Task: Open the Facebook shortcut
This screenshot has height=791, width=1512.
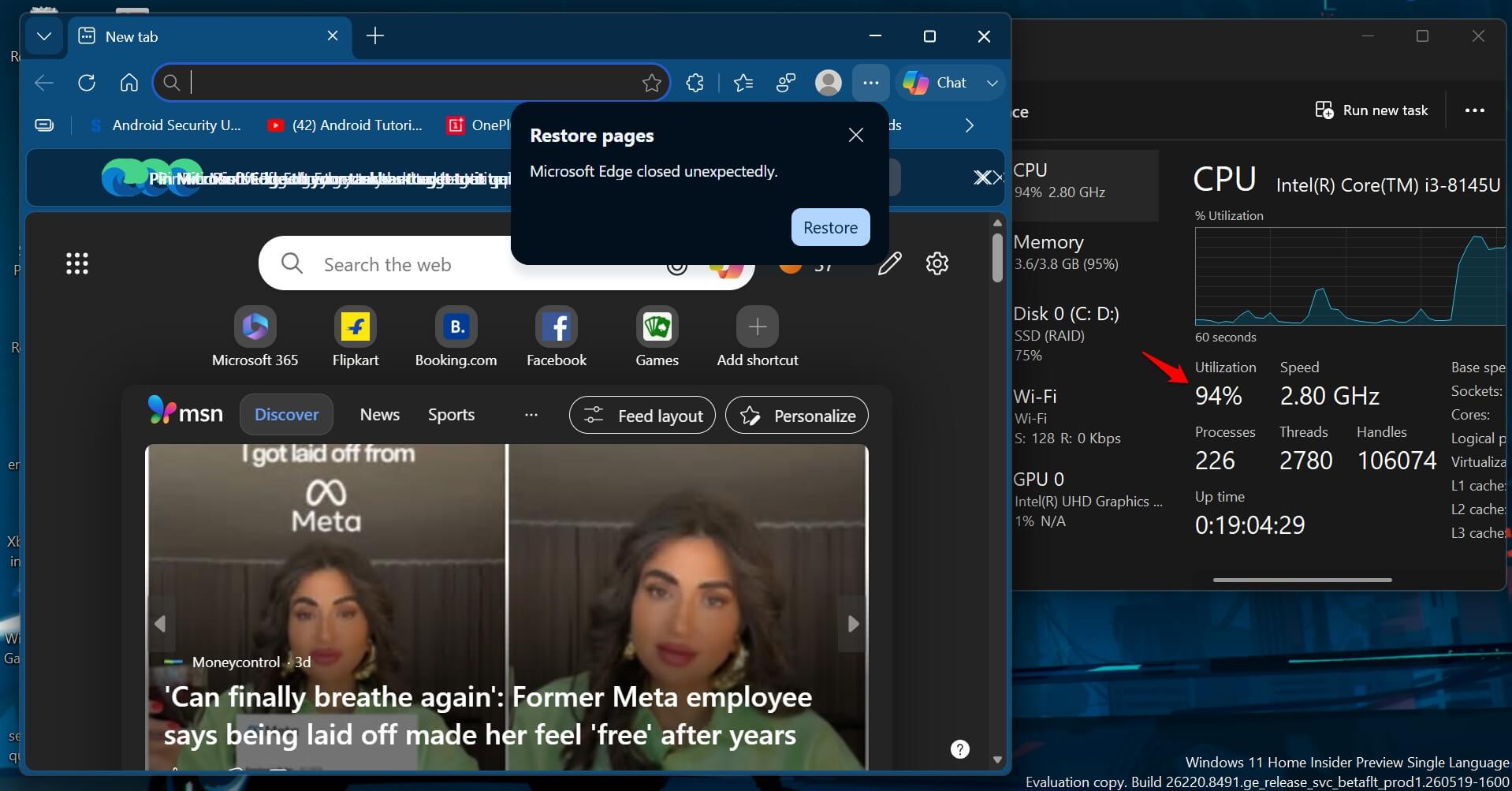Action: pyautogui.click(x=557, y=337)
